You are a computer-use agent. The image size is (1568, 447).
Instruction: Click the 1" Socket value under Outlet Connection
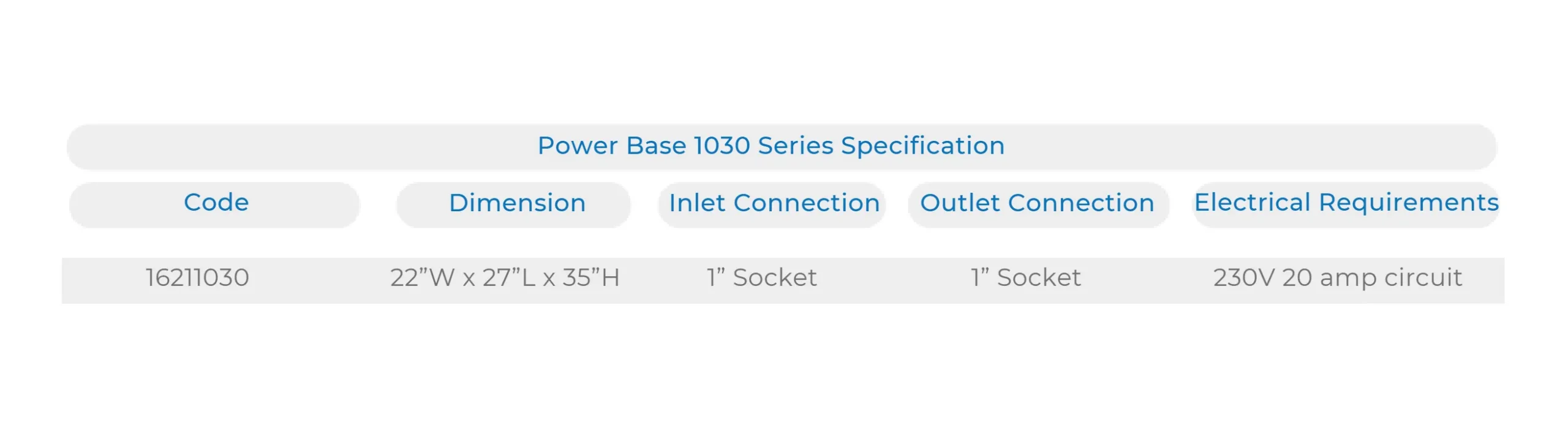click(1025, 278)
